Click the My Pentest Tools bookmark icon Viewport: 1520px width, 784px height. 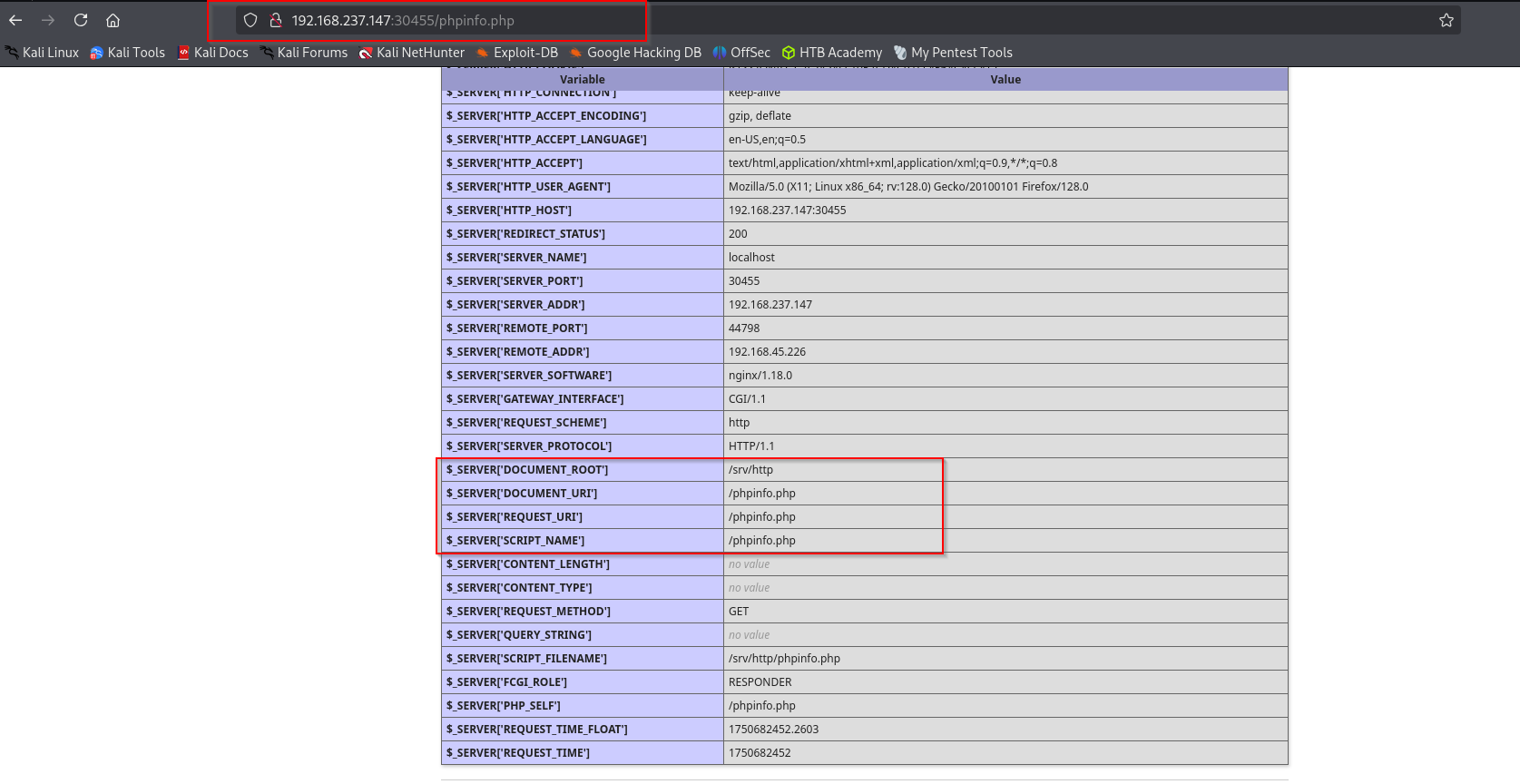[900, 53]
